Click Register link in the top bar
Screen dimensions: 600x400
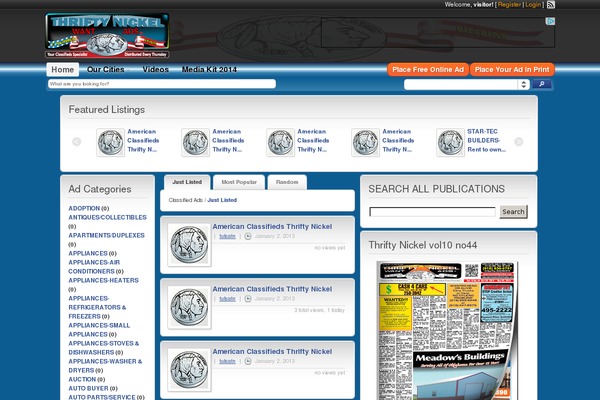[509, 5]
